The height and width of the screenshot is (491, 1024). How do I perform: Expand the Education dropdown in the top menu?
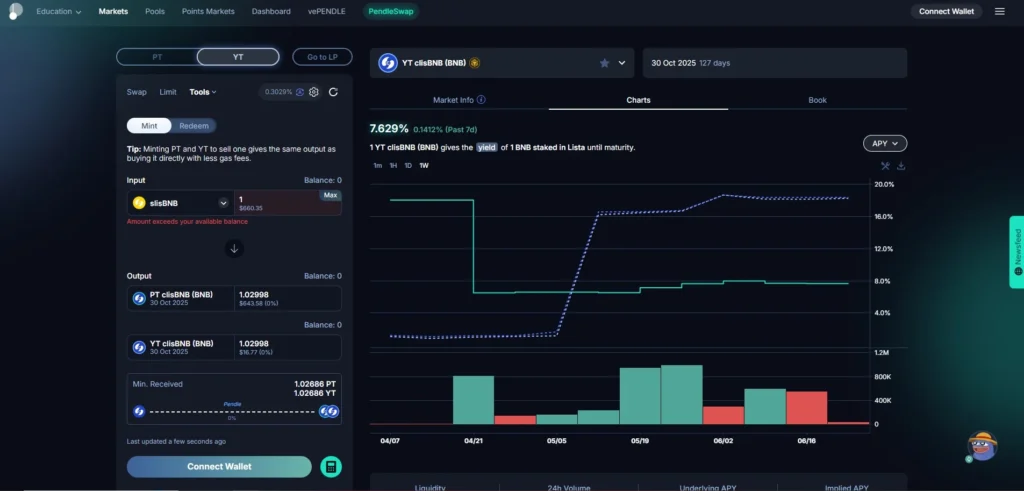pos(59,11)
